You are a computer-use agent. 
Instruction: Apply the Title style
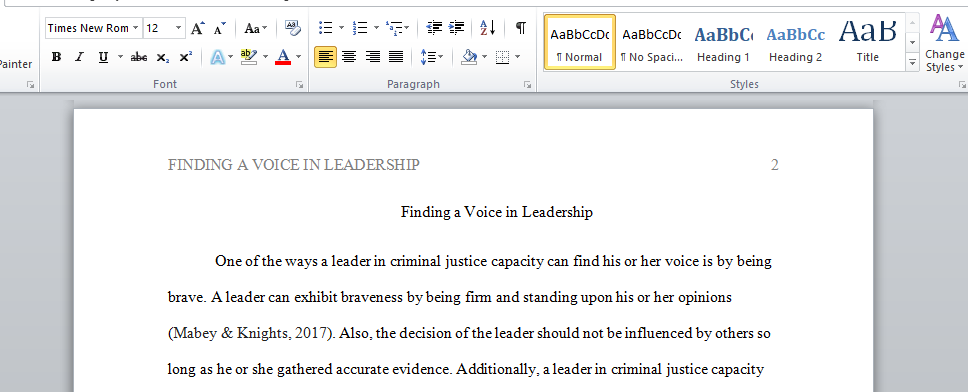(867, 43)
